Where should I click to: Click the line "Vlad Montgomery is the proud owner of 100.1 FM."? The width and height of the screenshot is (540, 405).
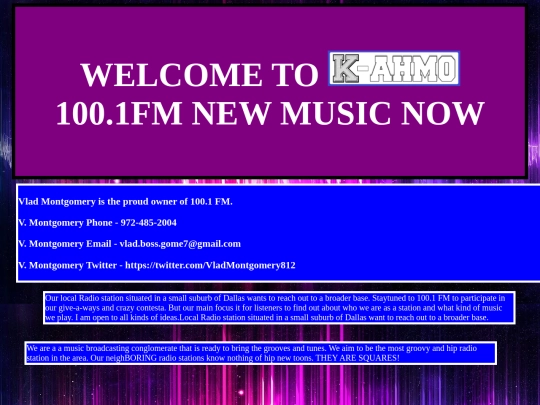coord(125,201)
